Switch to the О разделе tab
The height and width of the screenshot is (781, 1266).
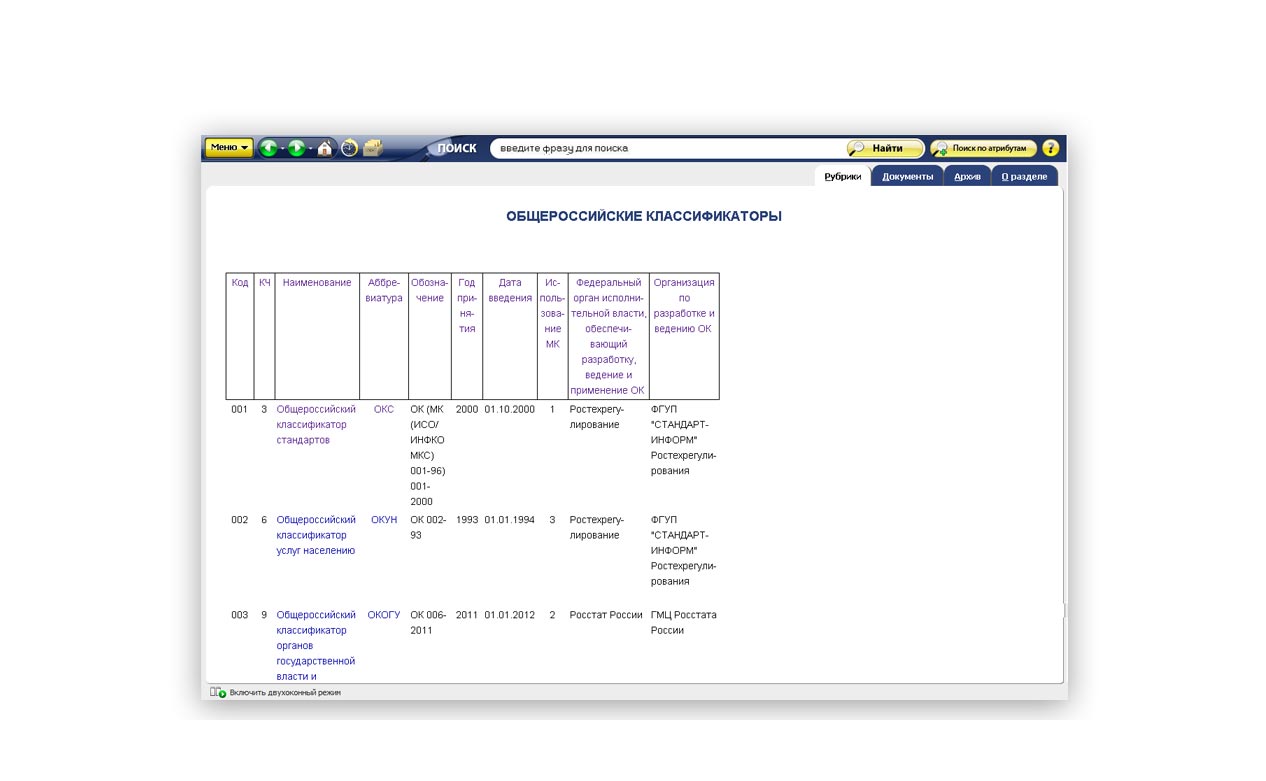click(x=1024, y=176)
